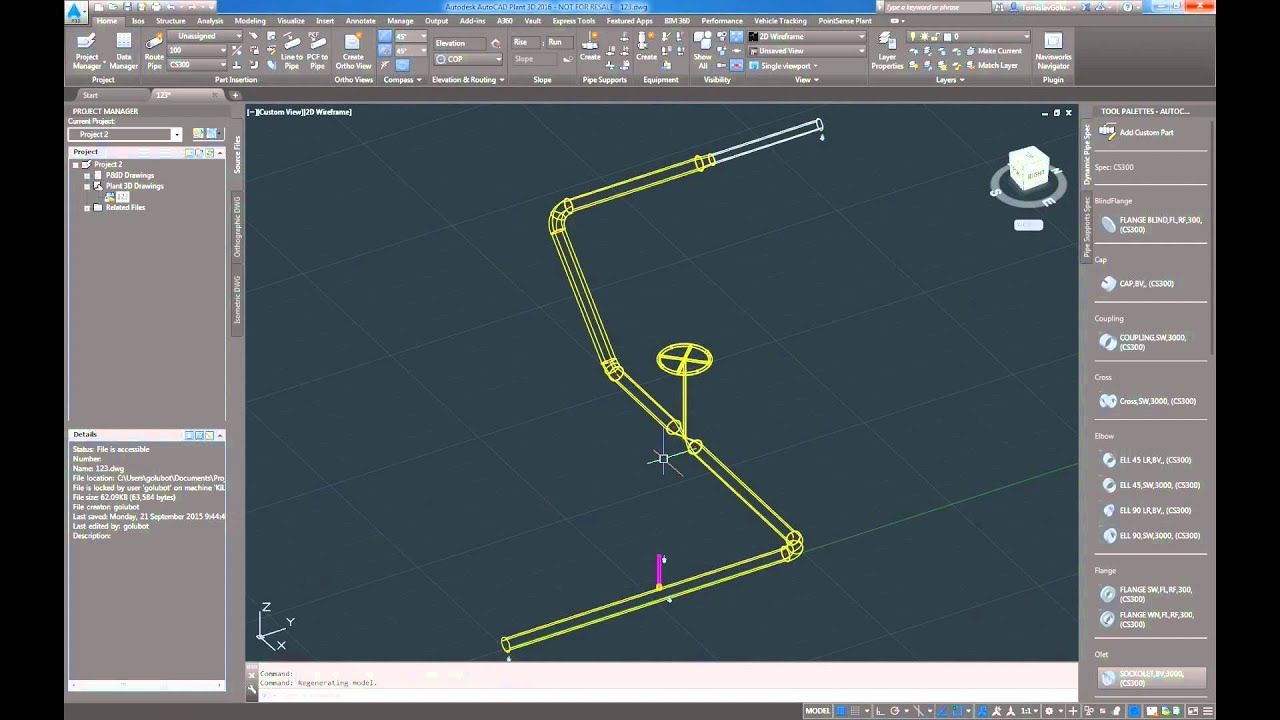Click Create in Equipment panel

[646, 46]
